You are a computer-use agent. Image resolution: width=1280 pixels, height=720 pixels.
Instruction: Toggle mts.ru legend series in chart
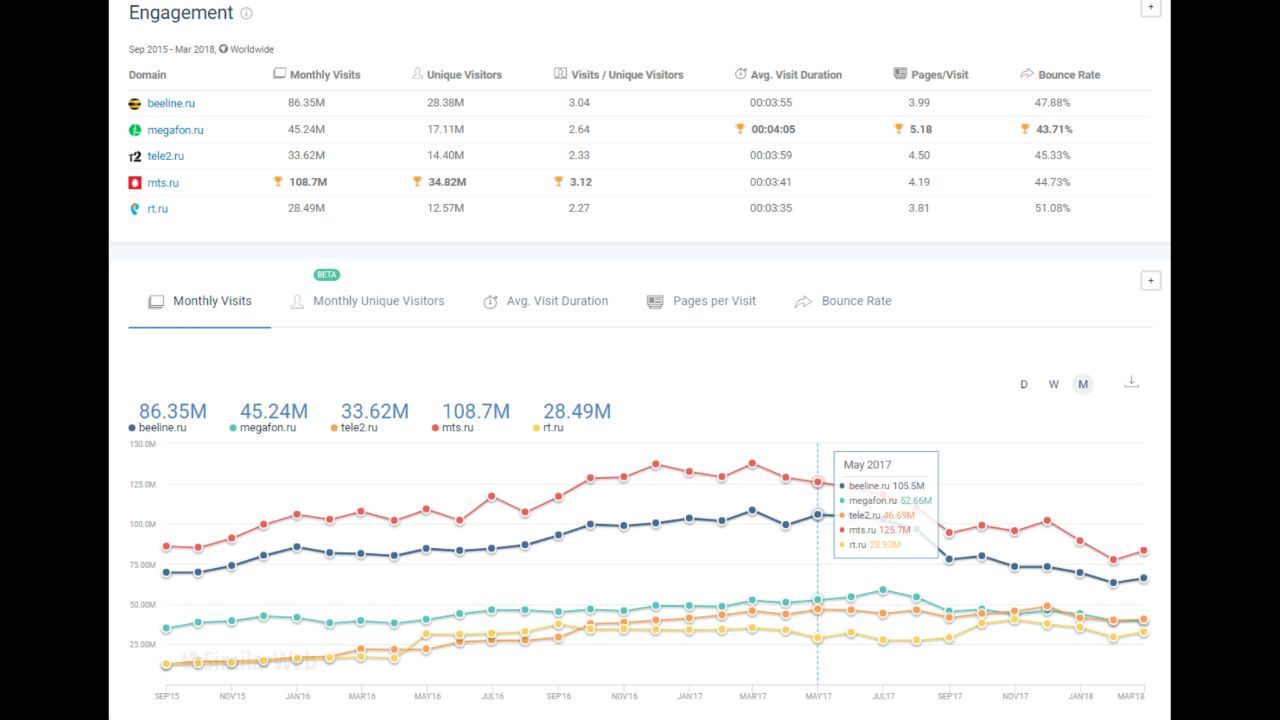(x=453, y=428)
